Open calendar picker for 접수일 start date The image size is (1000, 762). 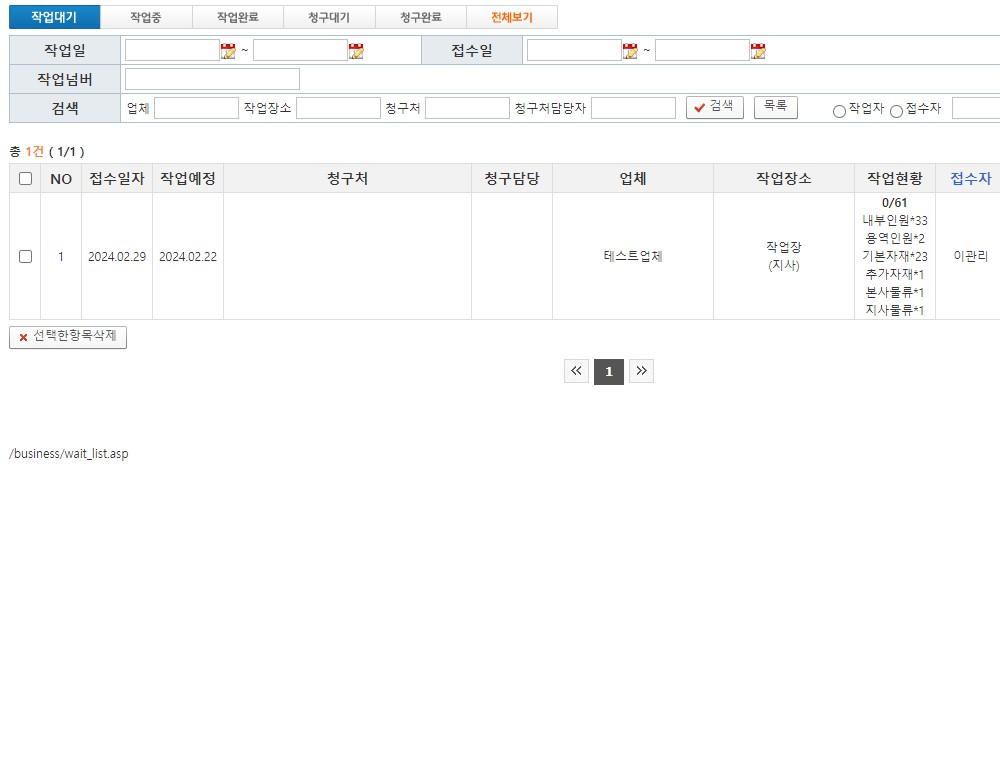630,51
